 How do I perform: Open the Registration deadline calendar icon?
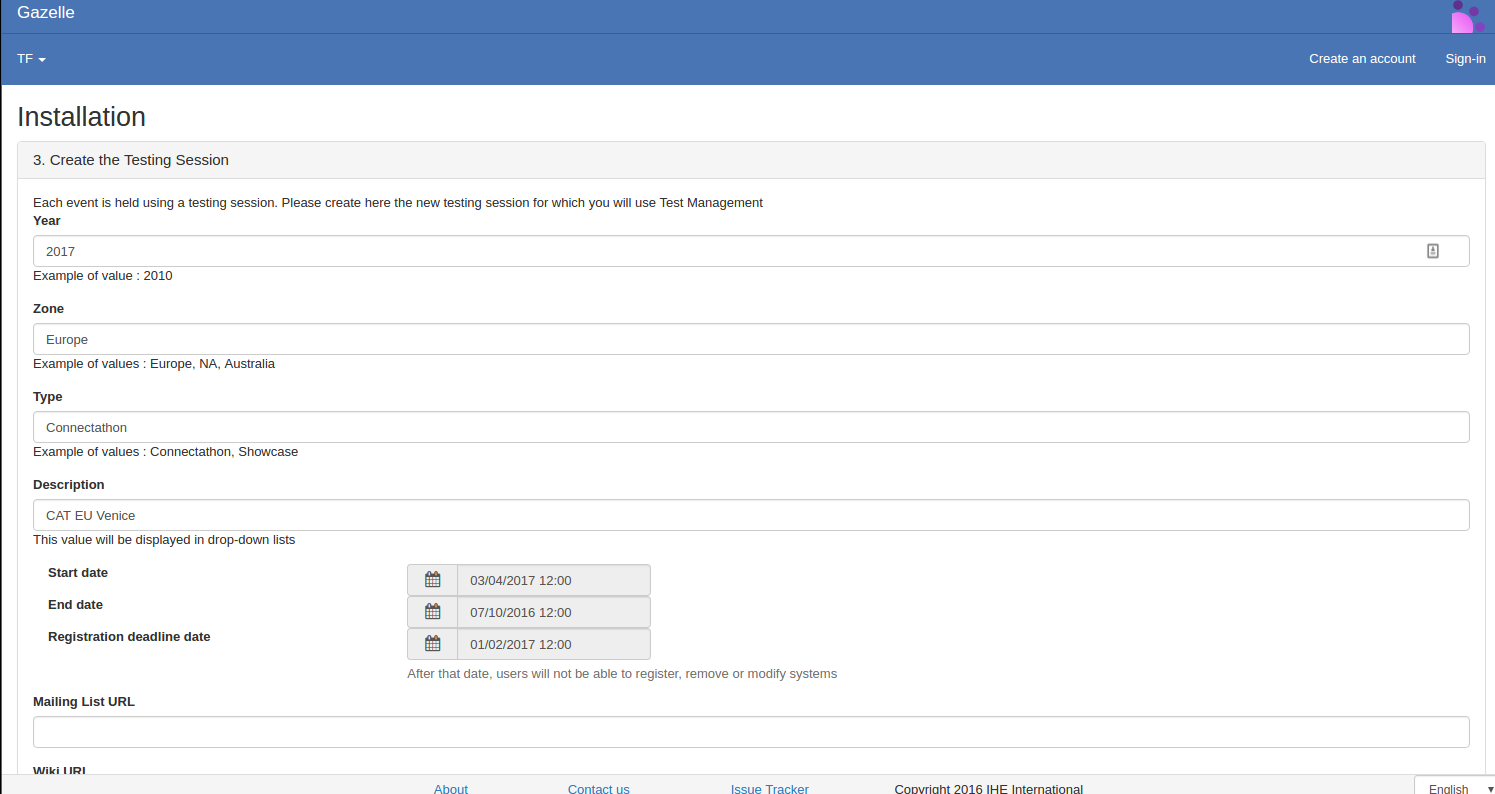[x=432, y=644]
